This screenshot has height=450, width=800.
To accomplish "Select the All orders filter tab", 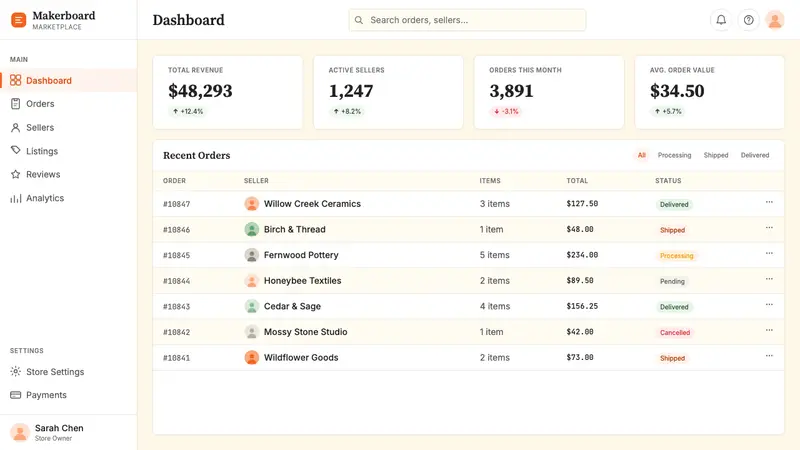I will pyautogui.click(x=641, y=155).
